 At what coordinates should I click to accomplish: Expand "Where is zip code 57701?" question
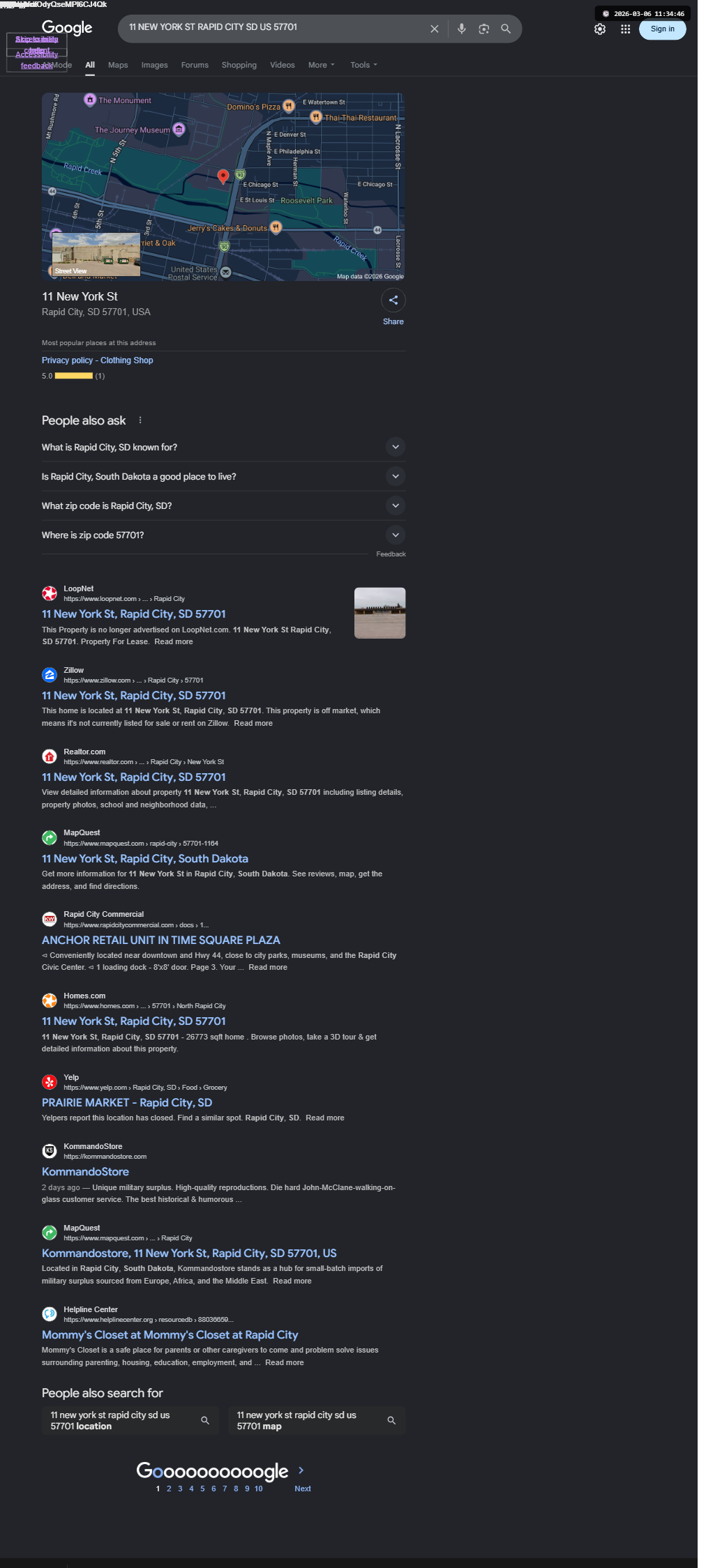[223, 535]
